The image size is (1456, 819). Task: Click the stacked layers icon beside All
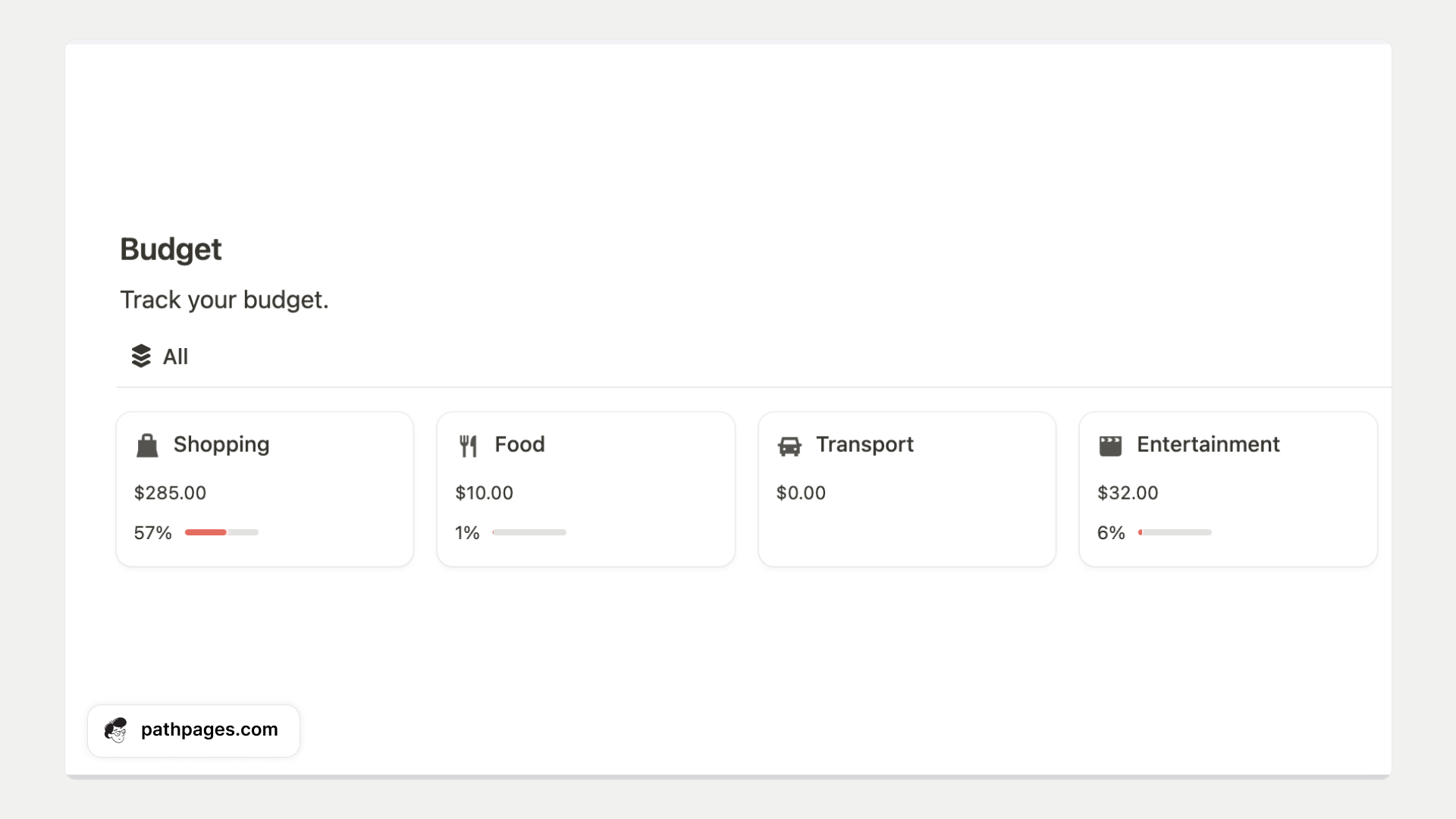[141, 356]
